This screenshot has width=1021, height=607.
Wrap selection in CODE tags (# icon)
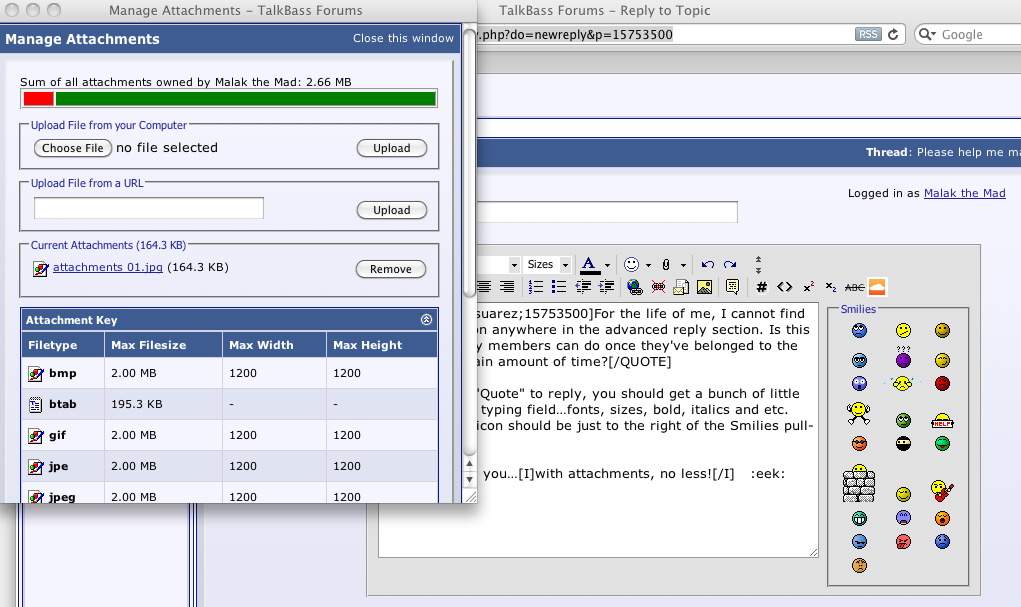[x=761, y=287]
